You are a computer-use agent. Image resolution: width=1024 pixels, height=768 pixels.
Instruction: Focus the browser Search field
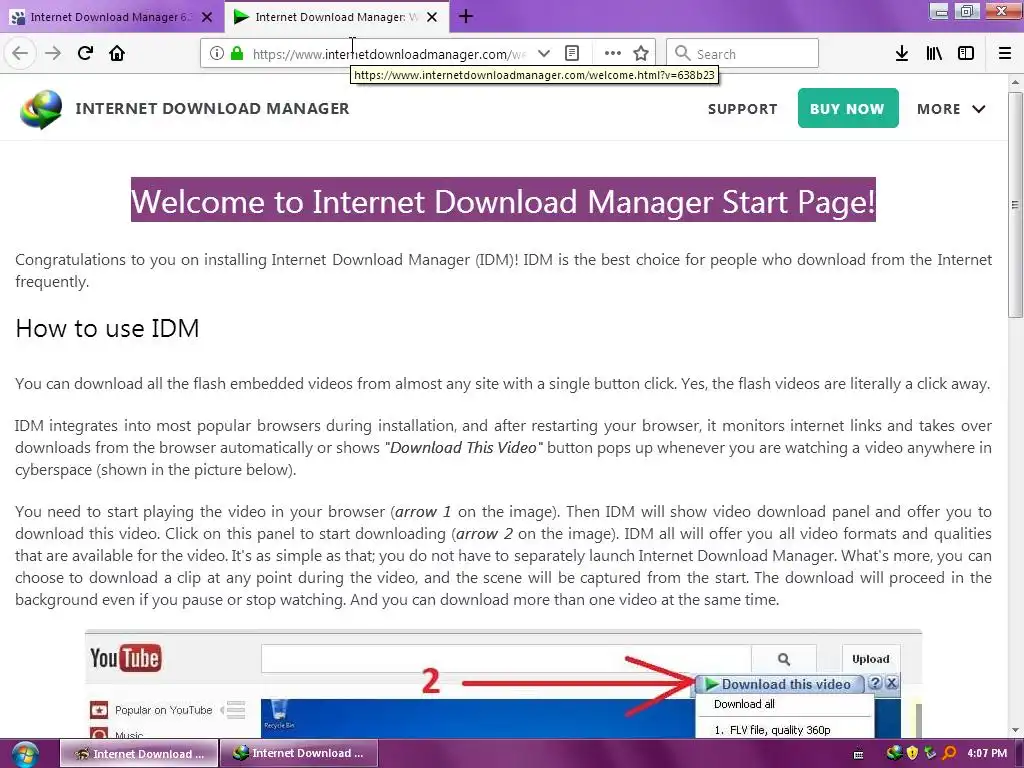743,54
